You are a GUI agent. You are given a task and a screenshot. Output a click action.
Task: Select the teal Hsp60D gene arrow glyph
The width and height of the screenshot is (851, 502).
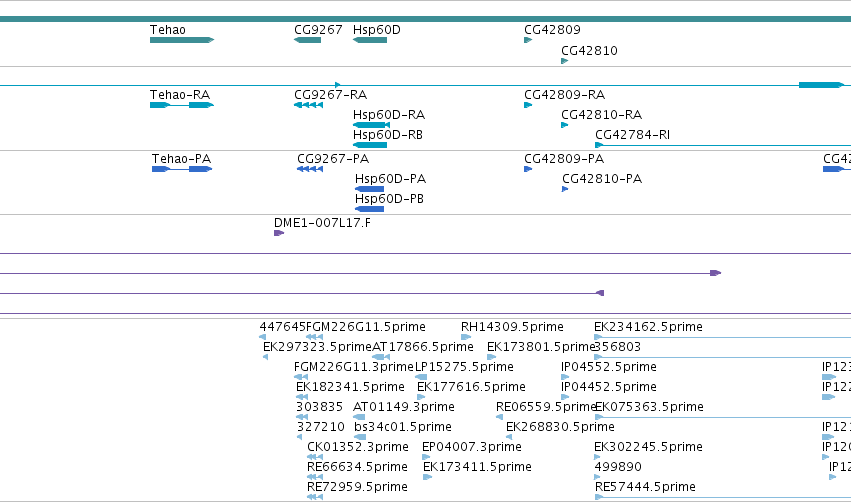tap(370, 40)
